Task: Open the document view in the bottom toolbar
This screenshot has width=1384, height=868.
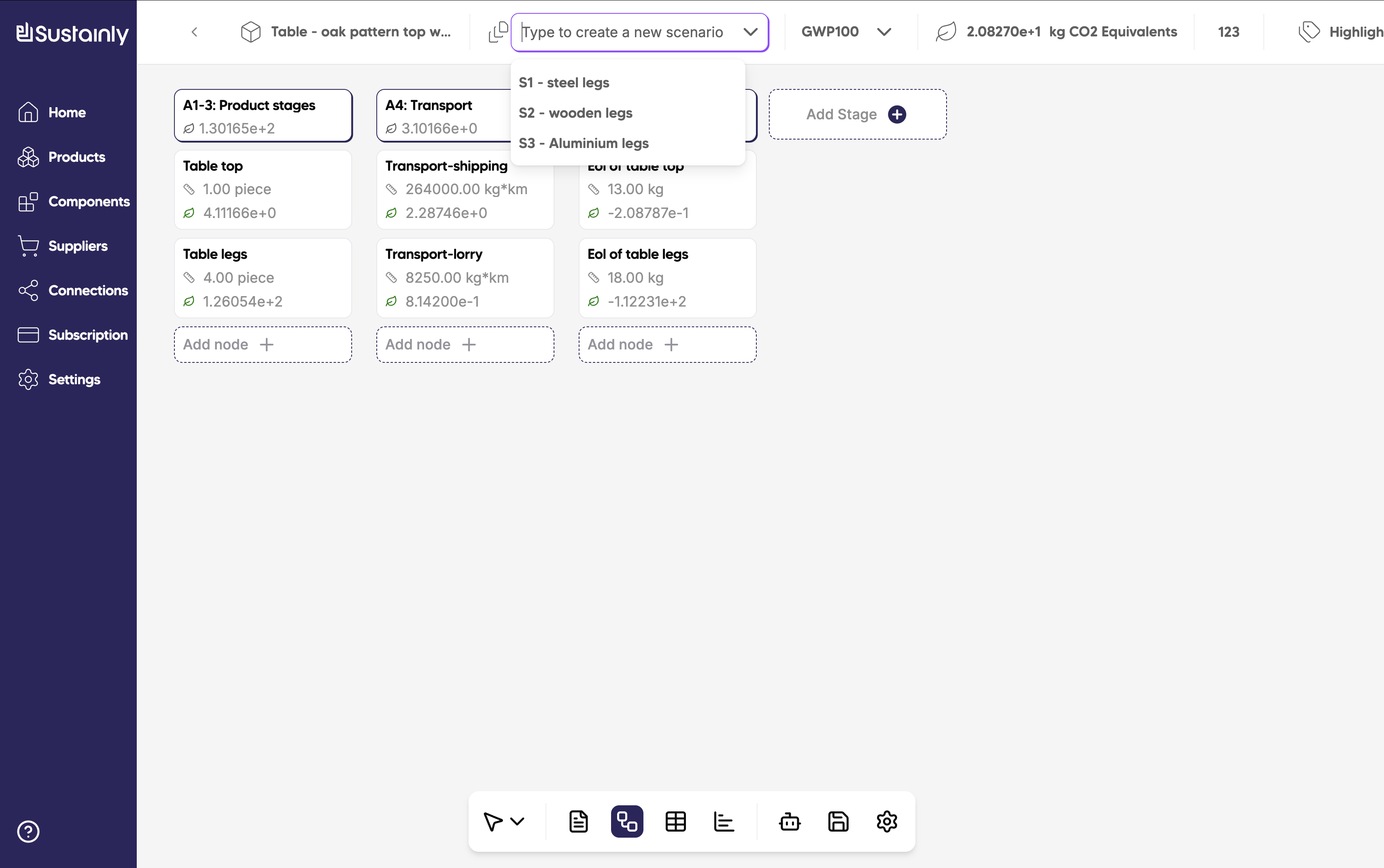Action: [x=578, y=821]
